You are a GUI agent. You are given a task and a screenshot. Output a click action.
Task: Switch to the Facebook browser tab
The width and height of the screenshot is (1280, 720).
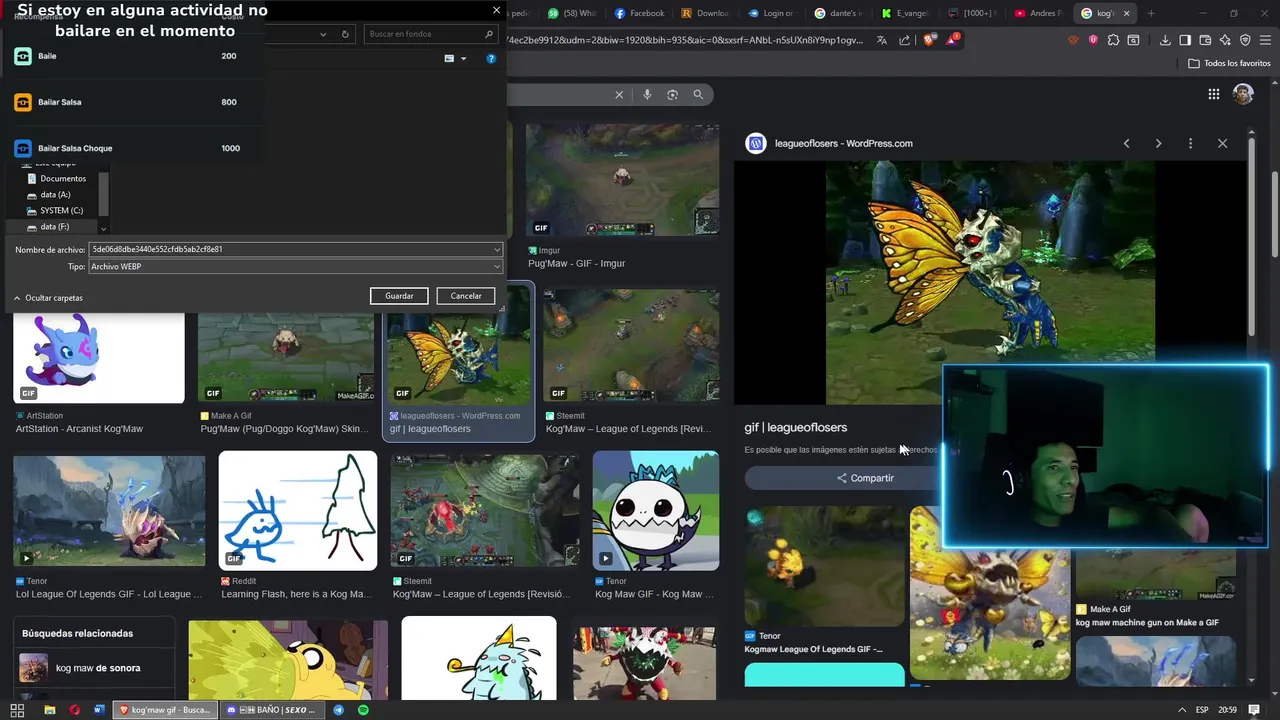point(639,13)
